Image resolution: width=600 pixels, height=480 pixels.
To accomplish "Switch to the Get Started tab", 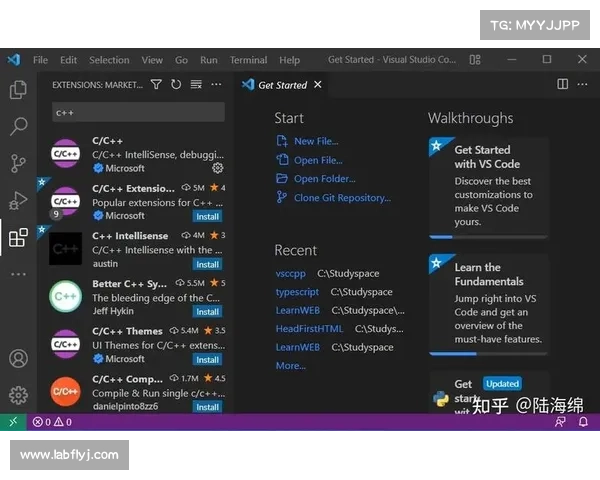I will (282, 85).
